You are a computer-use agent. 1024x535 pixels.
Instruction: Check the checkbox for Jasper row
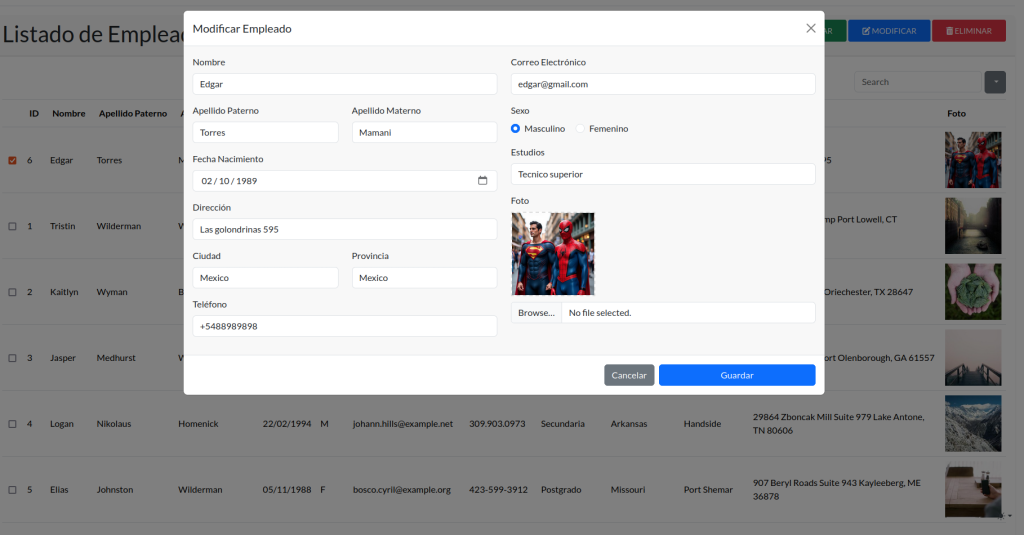pyautogui.click(x=12, y=358)
